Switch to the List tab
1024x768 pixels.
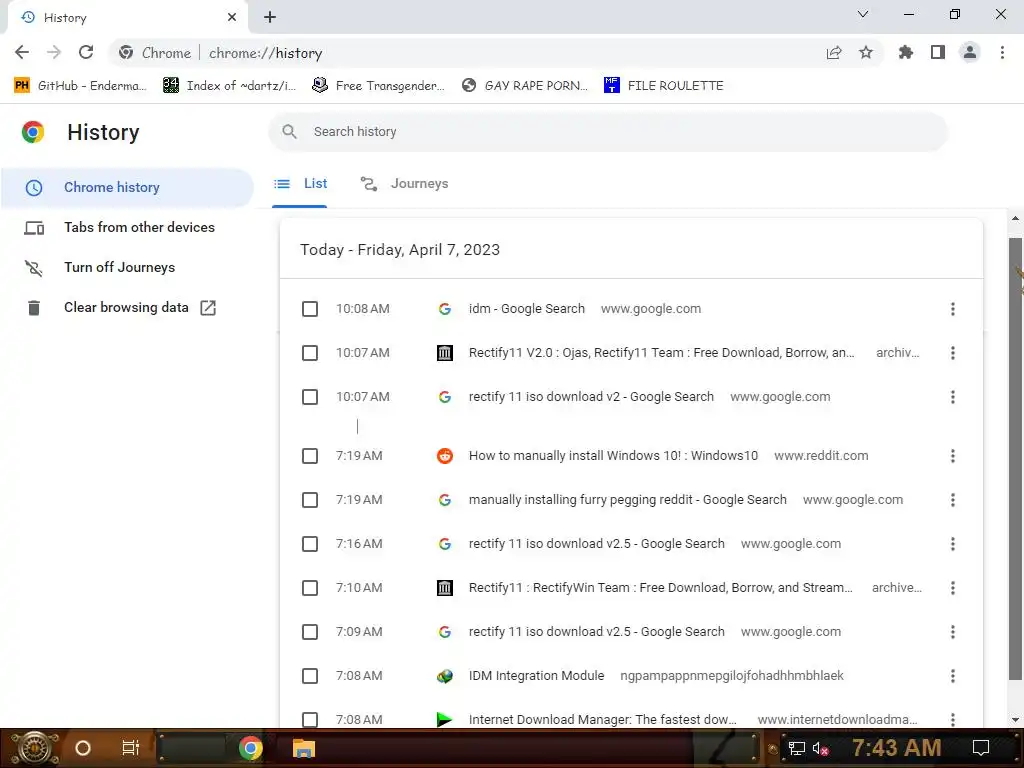pos(300,184)
